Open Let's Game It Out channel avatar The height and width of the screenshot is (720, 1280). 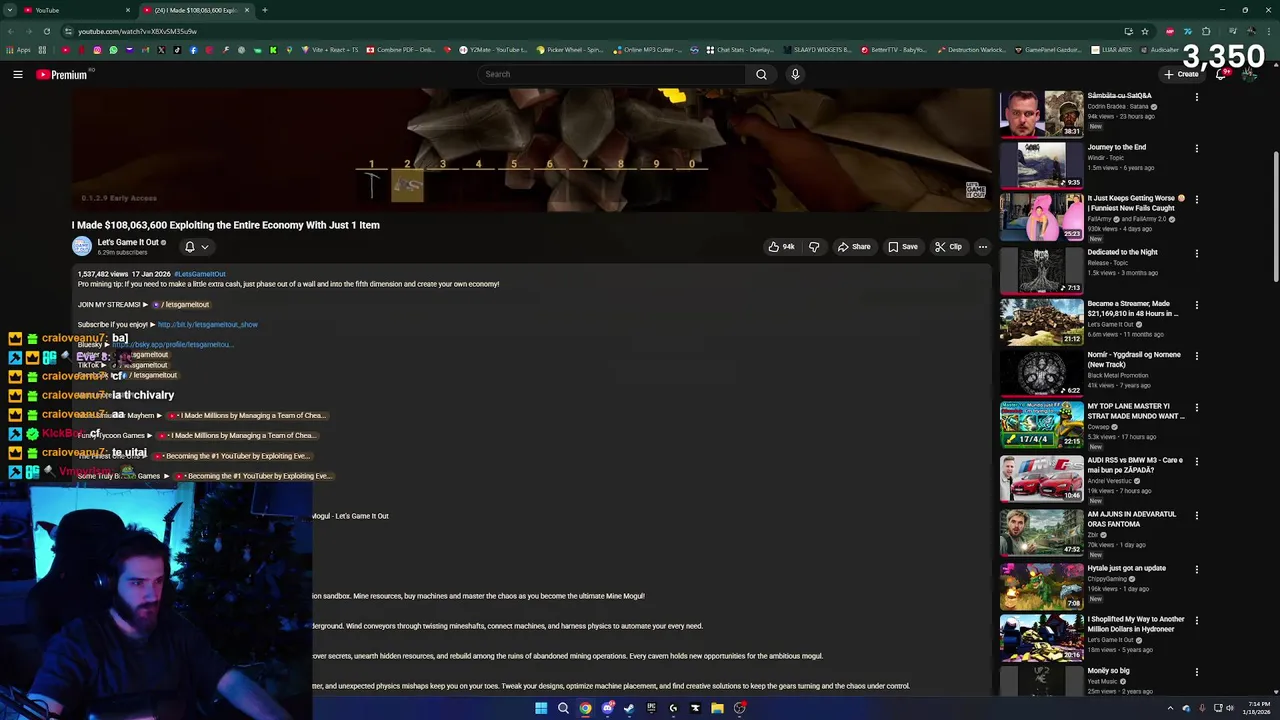tap(82, 246)
